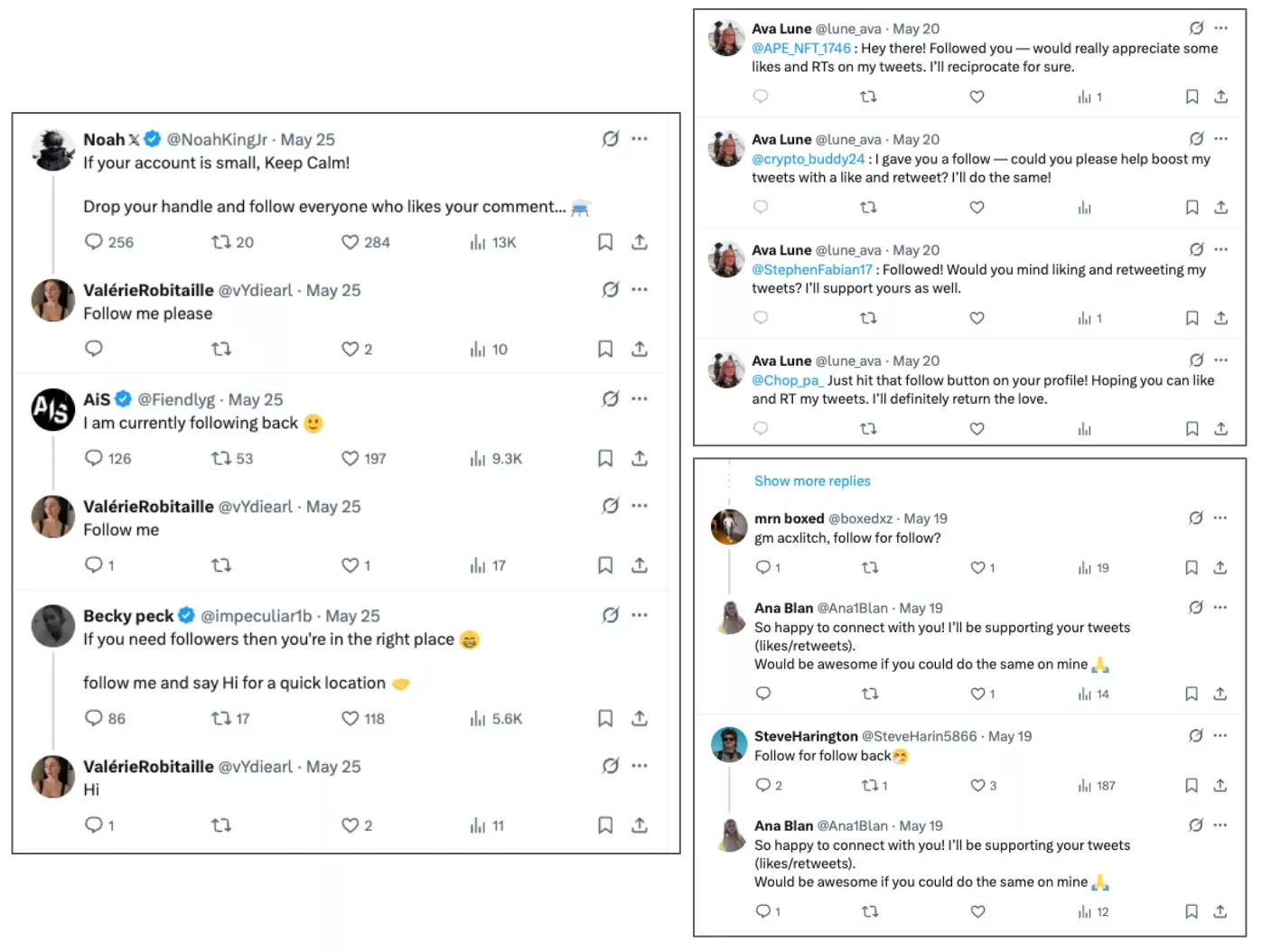The height and width of the screenshot is (952, 1262).
Task: Like Noah's tweet with 284 likes
Action: (351, 242)
